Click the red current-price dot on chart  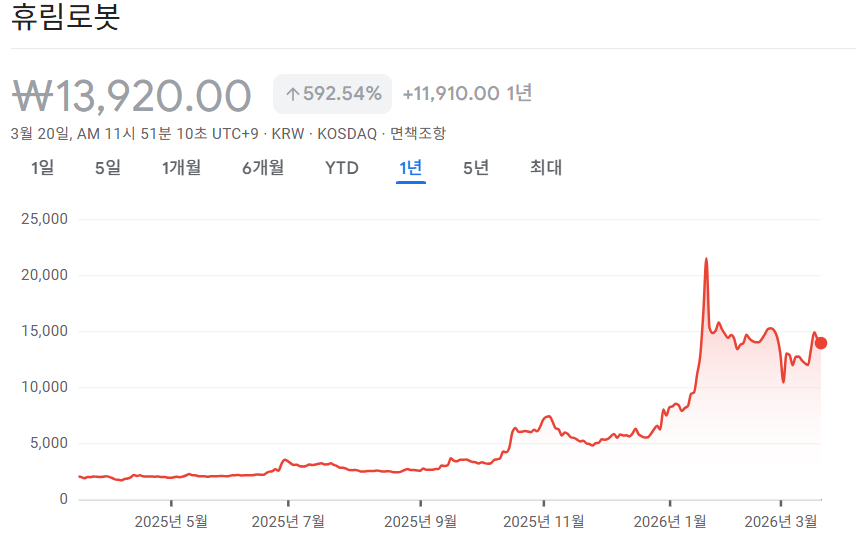point(821,343)
